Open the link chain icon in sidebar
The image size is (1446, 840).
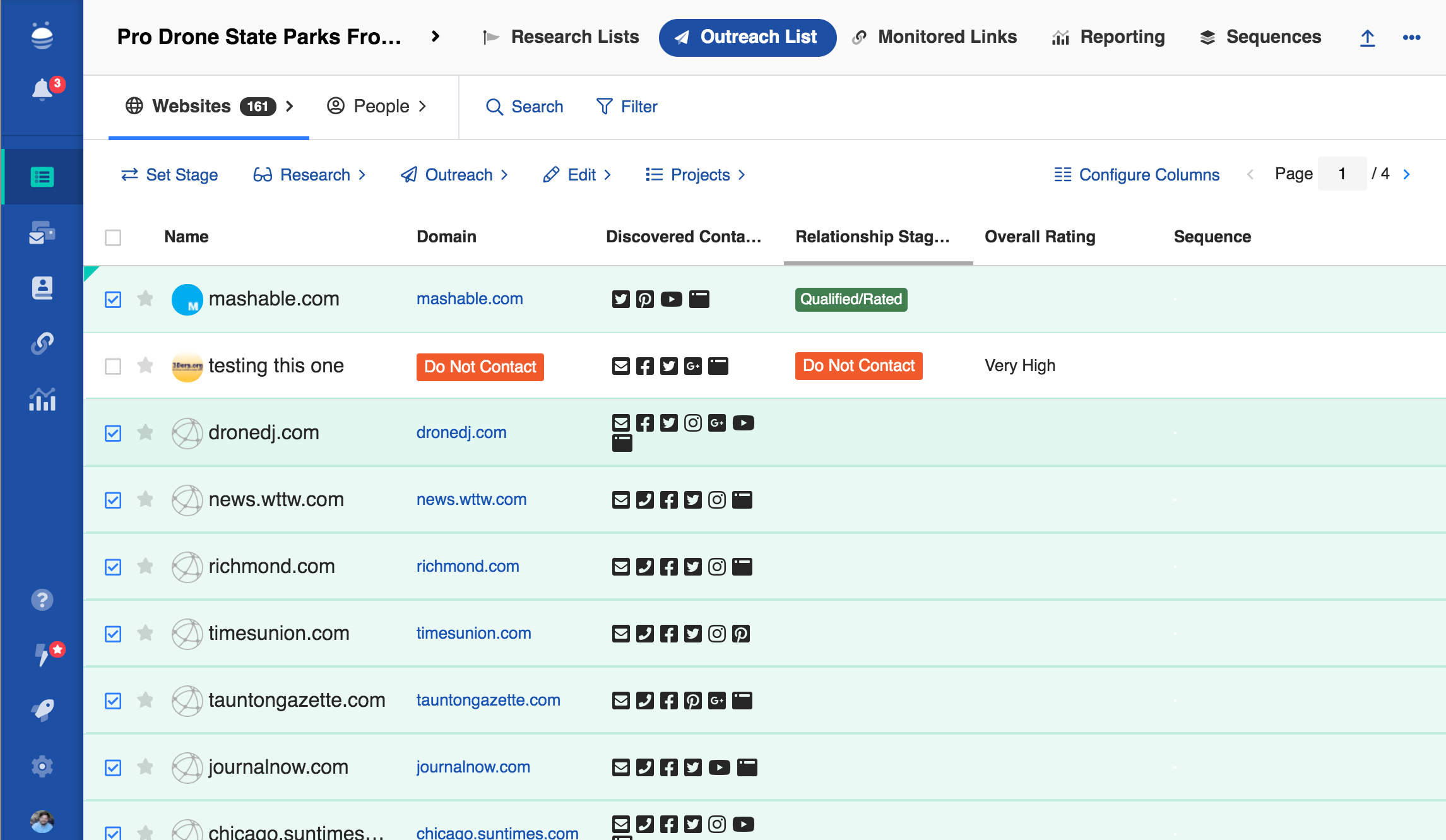pyautogui.click(x=42, y=343)
